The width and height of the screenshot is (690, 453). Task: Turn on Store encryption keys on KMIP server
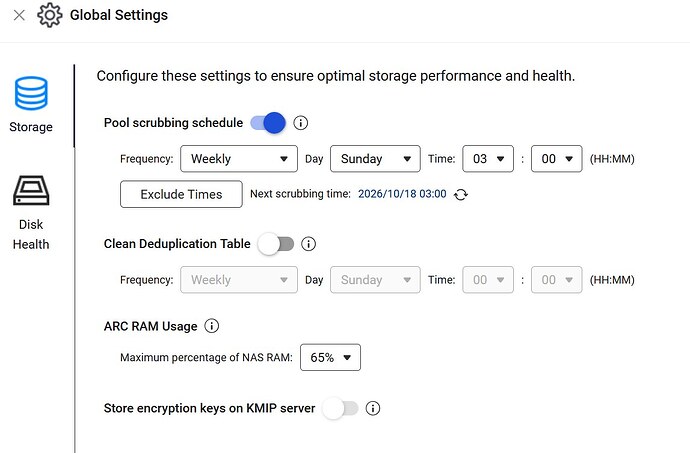pos(340,409)
